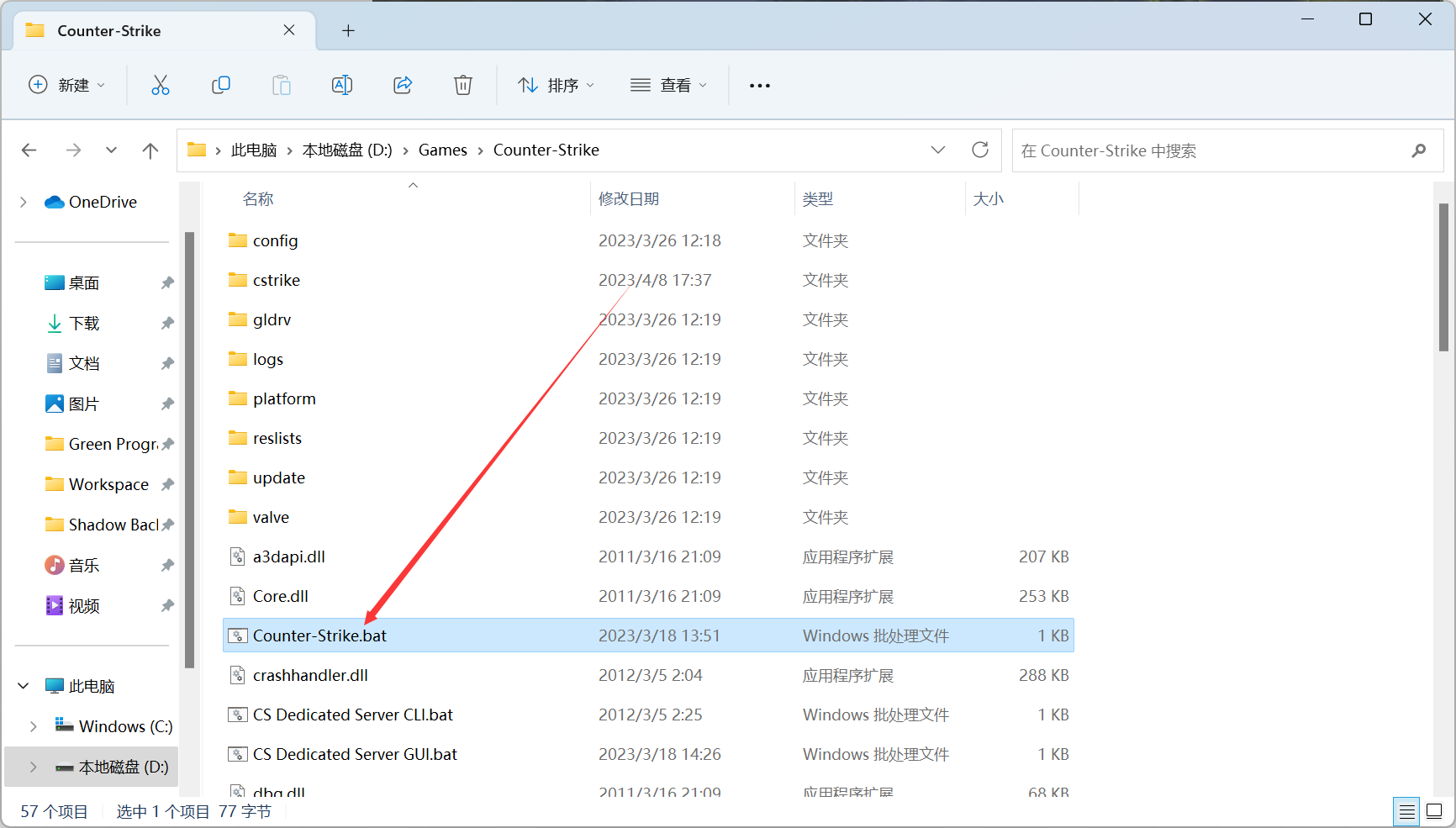Open the 排序 sort options dropdown

click(556, 85)
